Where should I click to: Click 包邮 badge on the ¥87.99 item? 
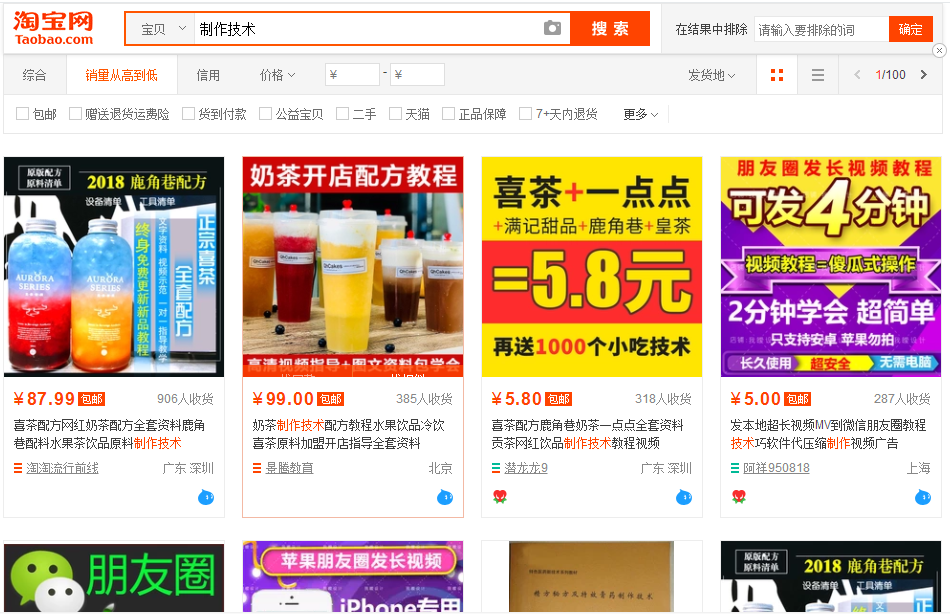tap(91, 399)
